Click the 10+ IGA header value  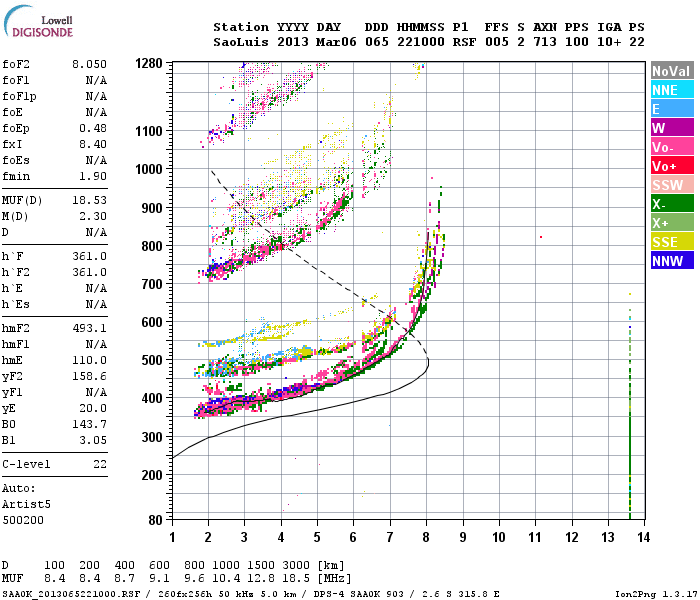(609, 42)
